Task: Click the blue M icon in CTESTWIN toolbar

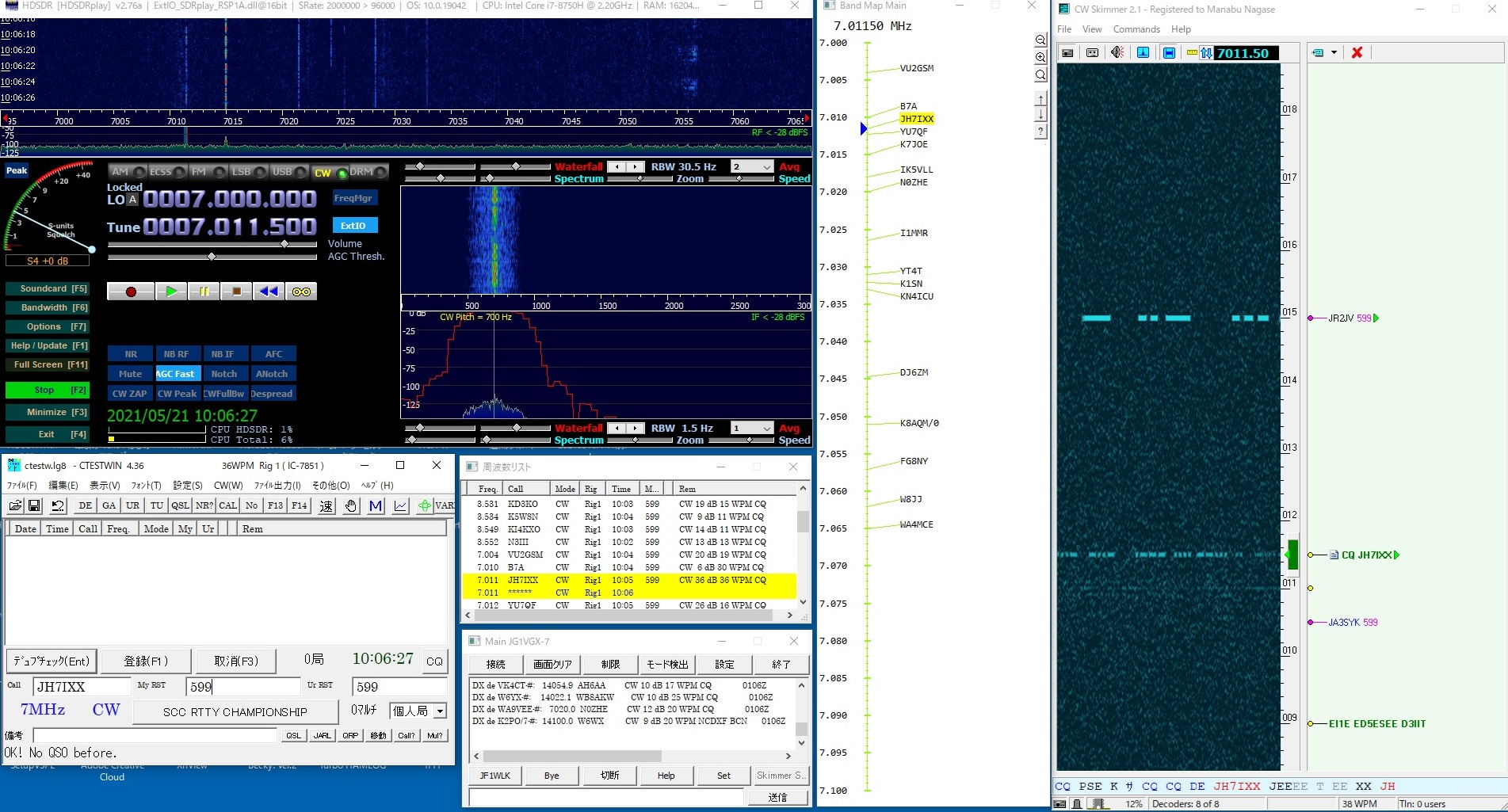Action: pos(376,505)
